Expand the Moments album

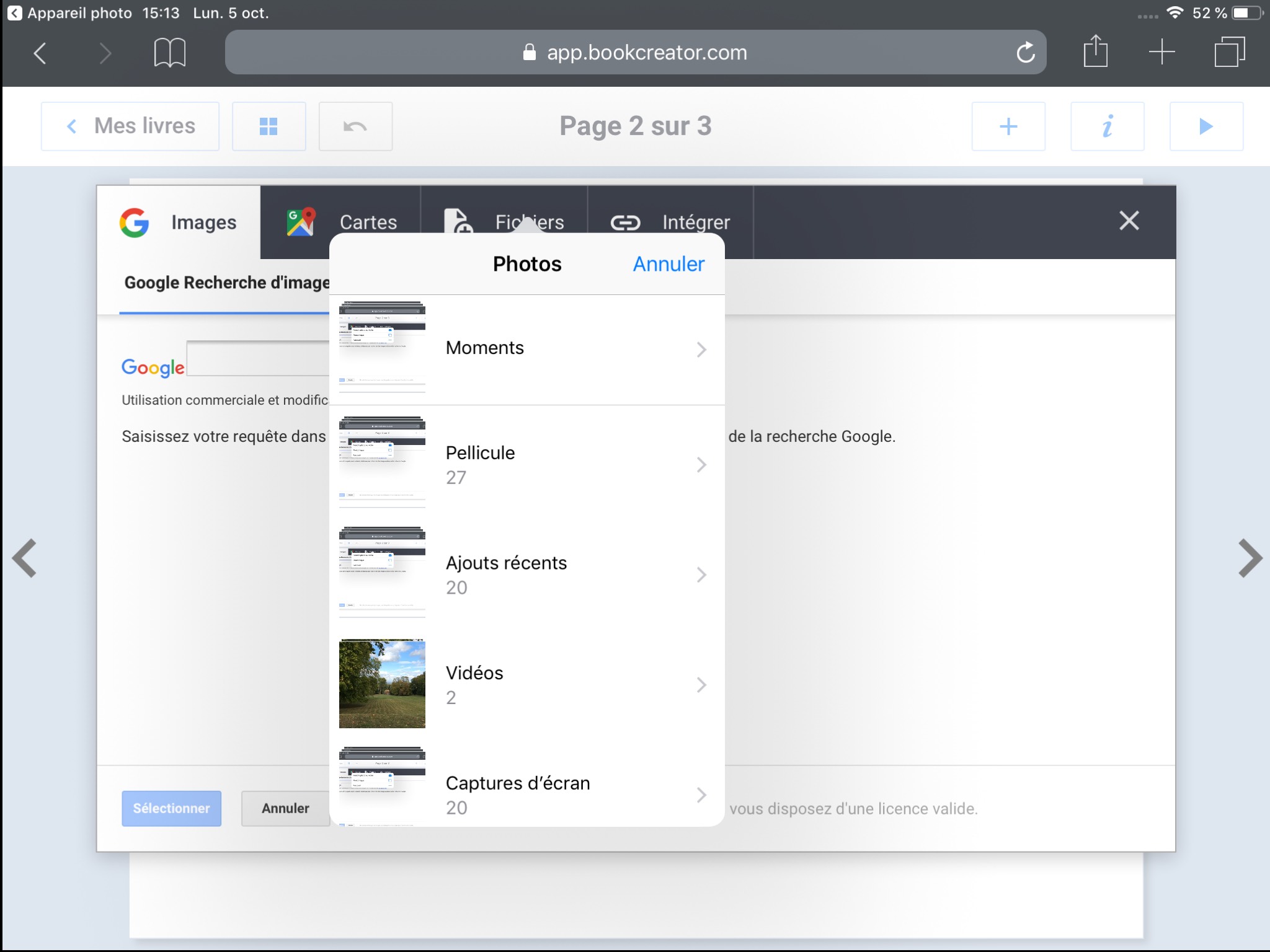(x=526, y=349)
